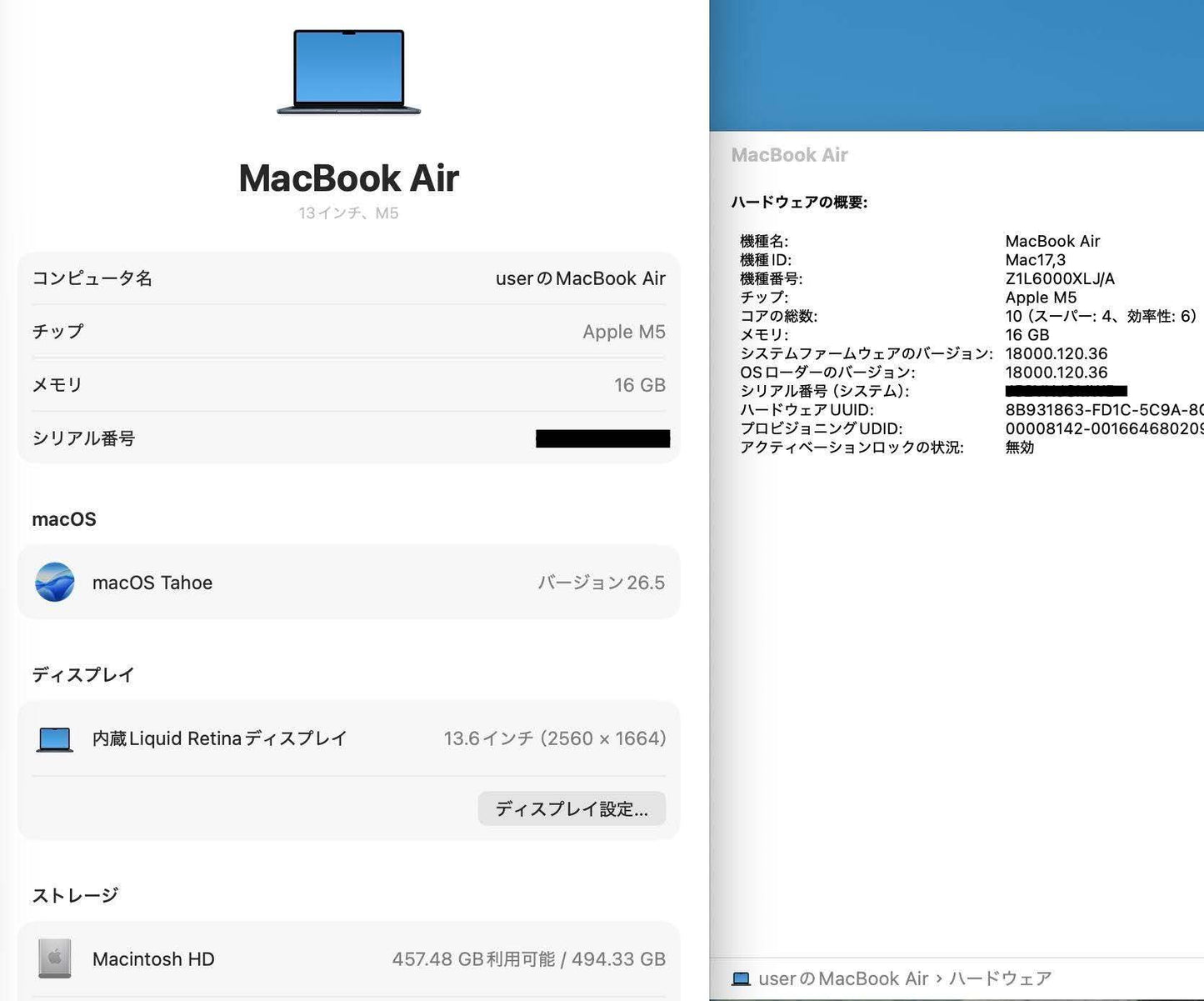The image size is (1204, 1001).
Task: Click the 'シリアル番号' row label
Action: 83,438
